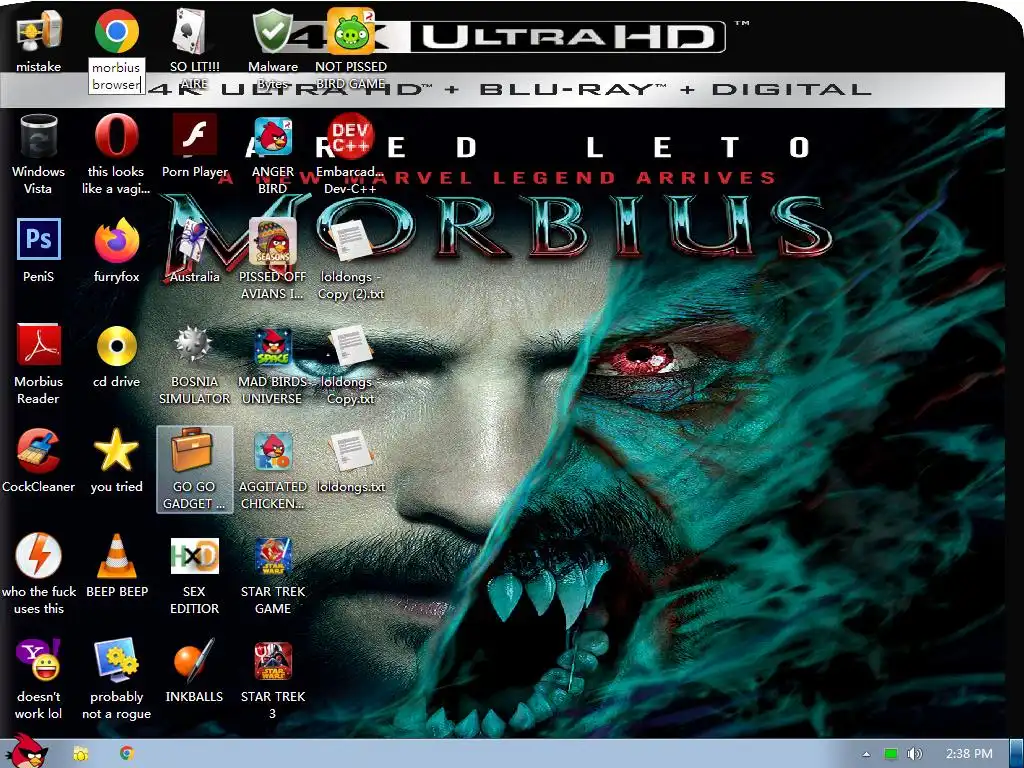The image size is (1024, 768).
Task: Open the Embarcadero Dev-C++ shortcut
Action: pos(351,136)
